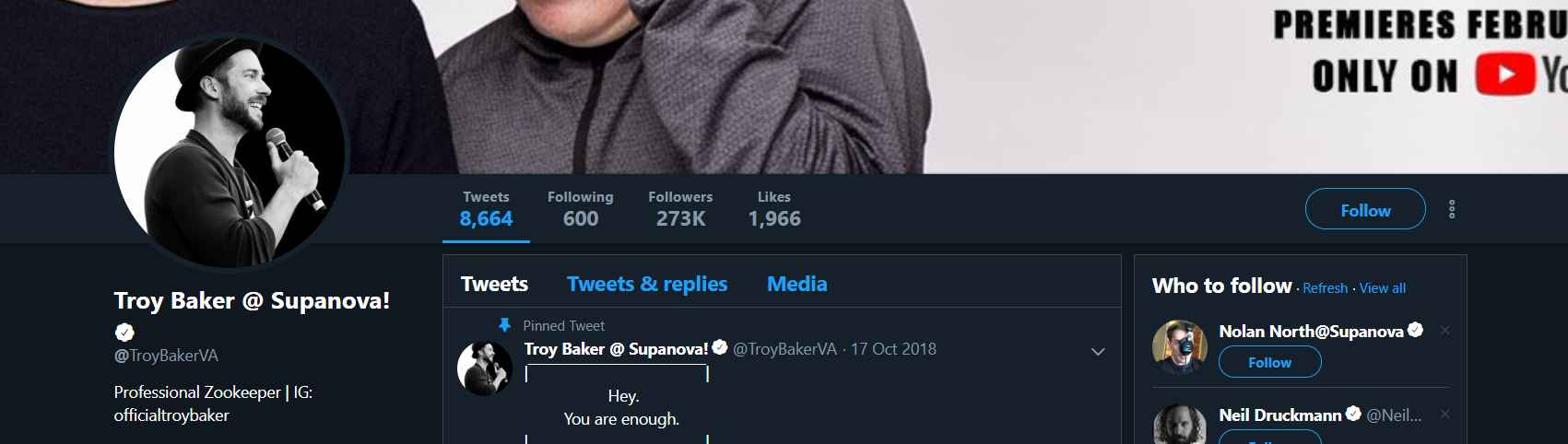This screenshot has width=1568, height=444.
Task: Click the pinned tweet pin icon
Action: [504, 325]
